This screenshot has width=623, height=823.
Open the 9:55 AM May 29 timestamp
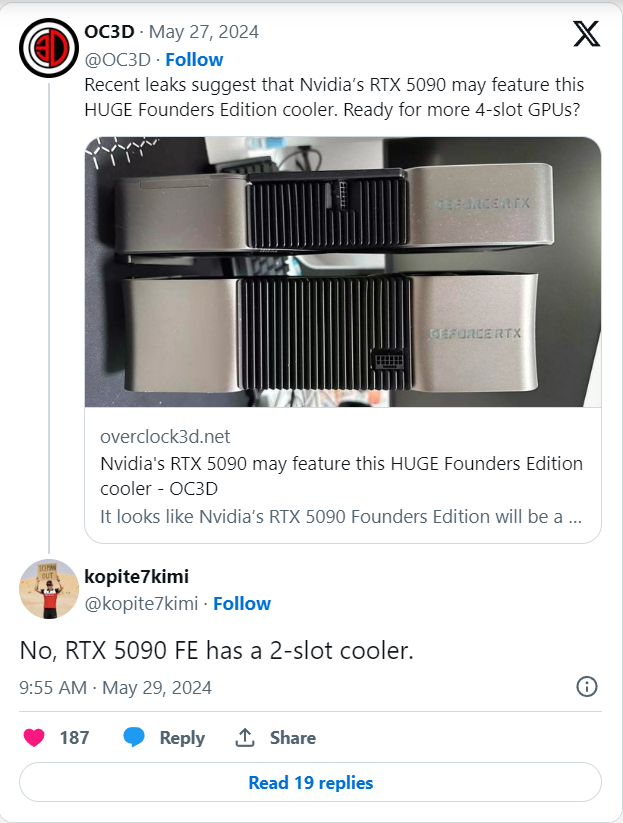point(115,688)
